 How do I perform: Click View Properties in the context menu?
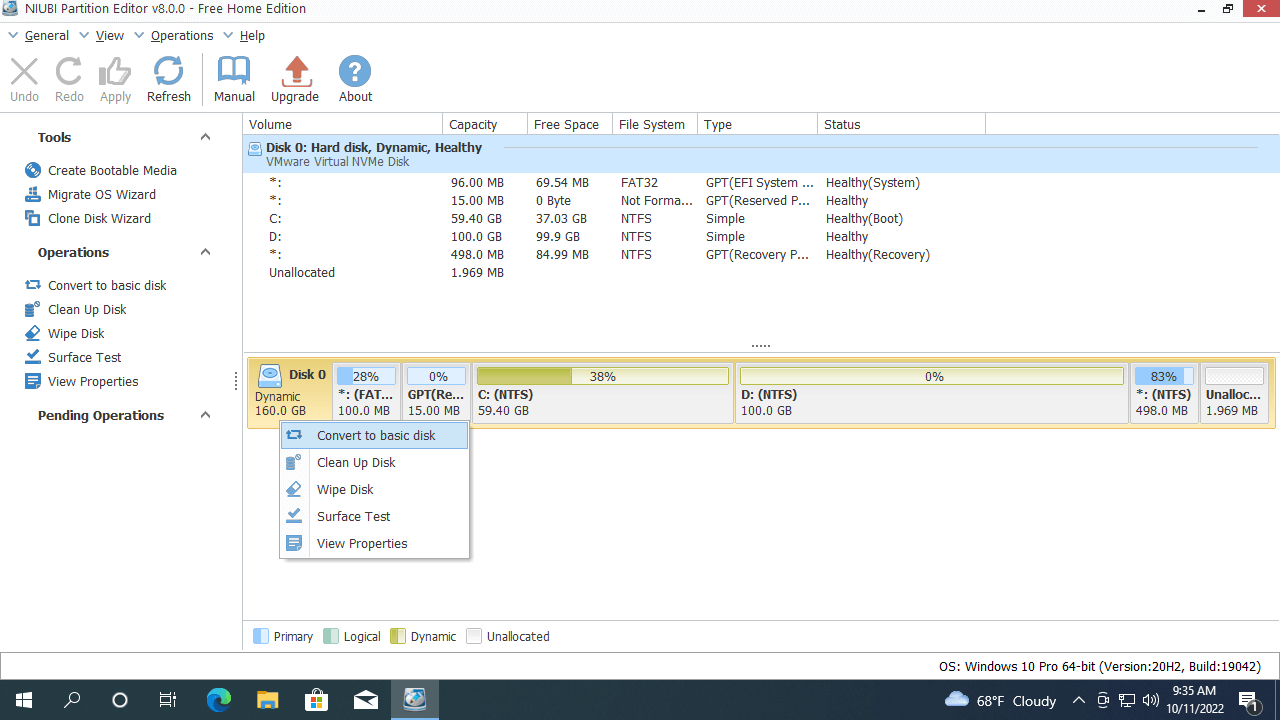click(362, 543)
